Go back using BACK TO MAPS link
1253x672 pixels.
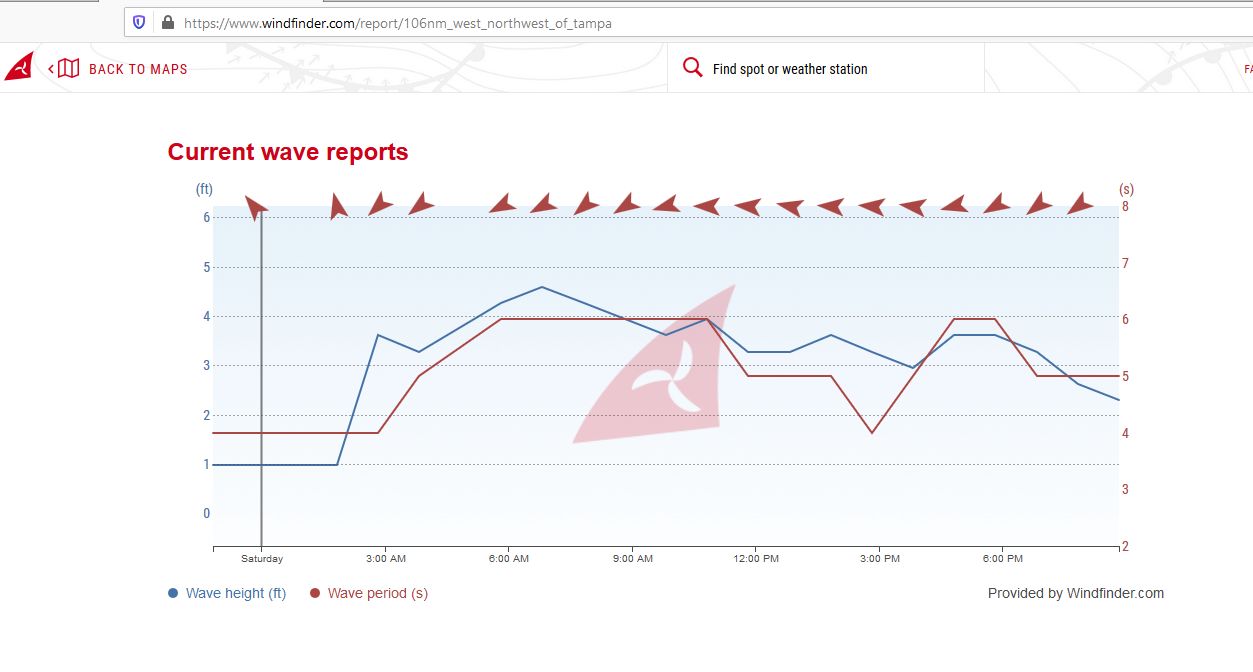pyautogui.click(x=138, y=69)
